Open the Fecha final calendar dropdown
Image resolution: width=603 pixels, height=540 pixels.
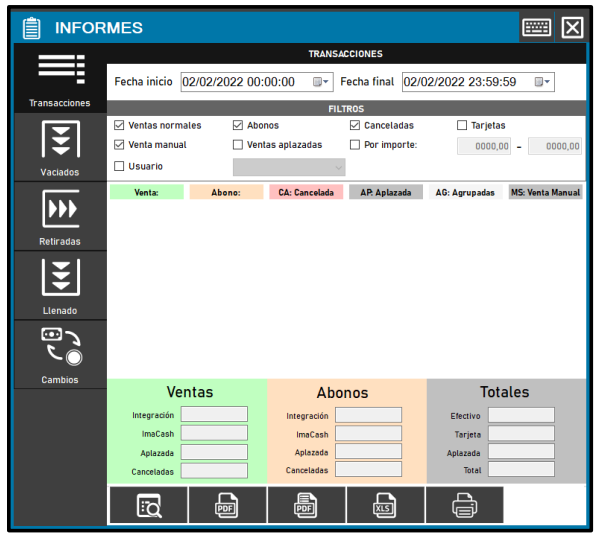tap(543, 82)
